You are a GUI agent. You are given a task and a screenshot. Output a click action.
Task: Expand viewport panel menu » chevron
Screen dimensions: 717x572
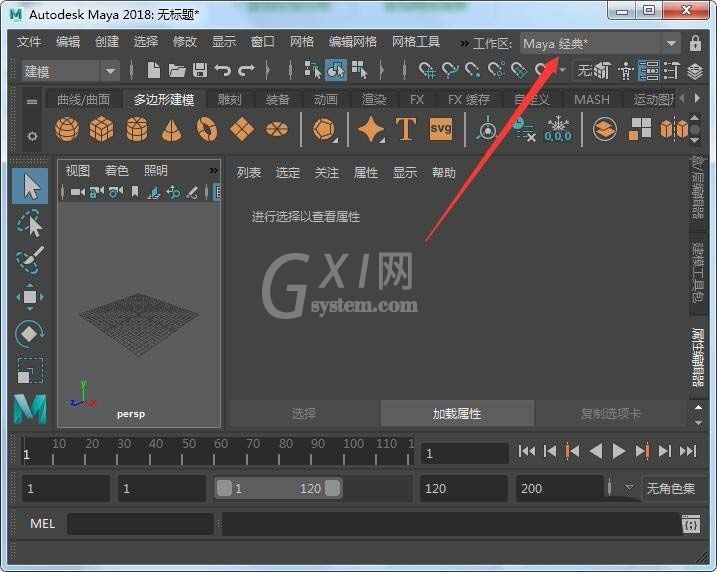213,171
